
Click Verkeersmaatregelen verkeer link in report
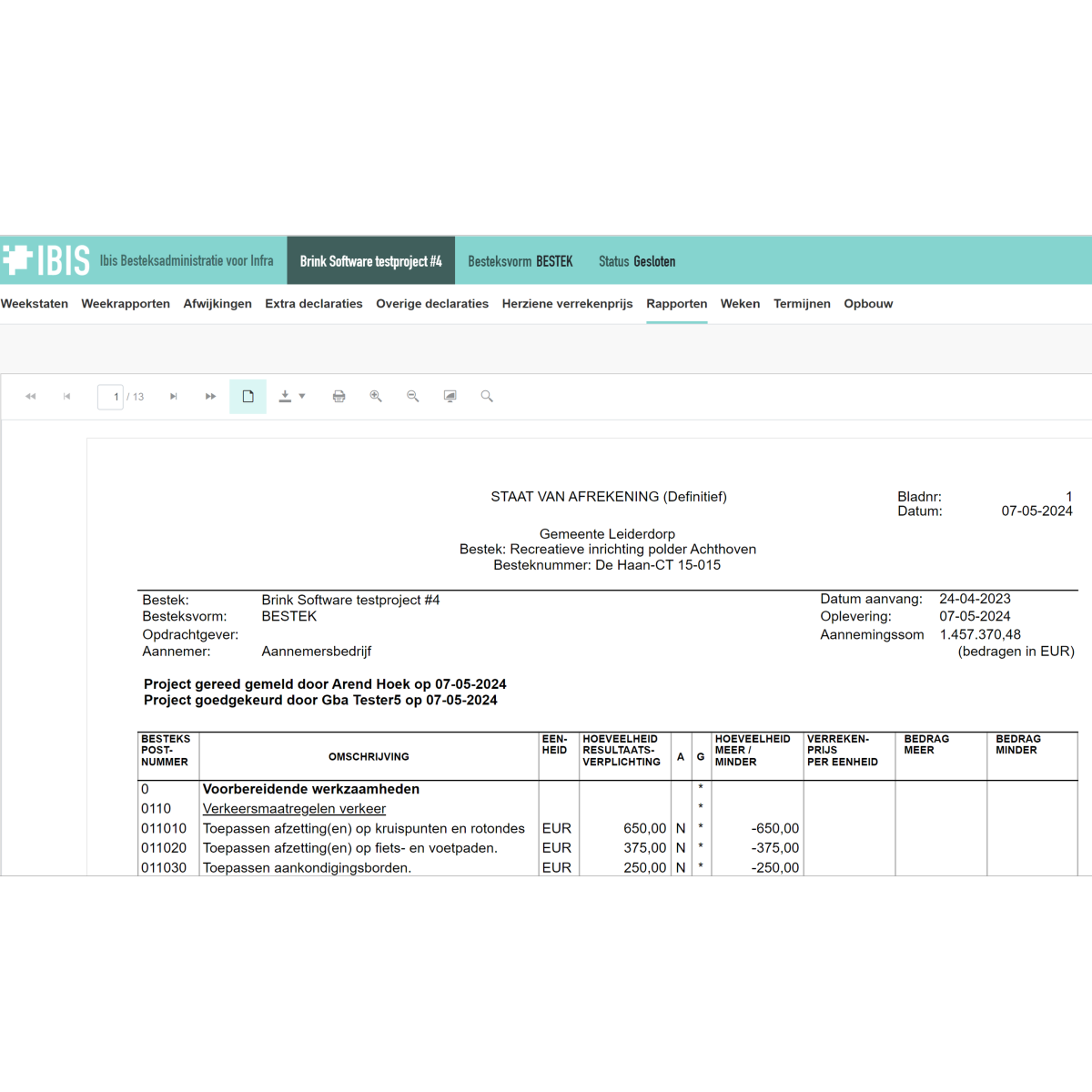pos(294,809)
